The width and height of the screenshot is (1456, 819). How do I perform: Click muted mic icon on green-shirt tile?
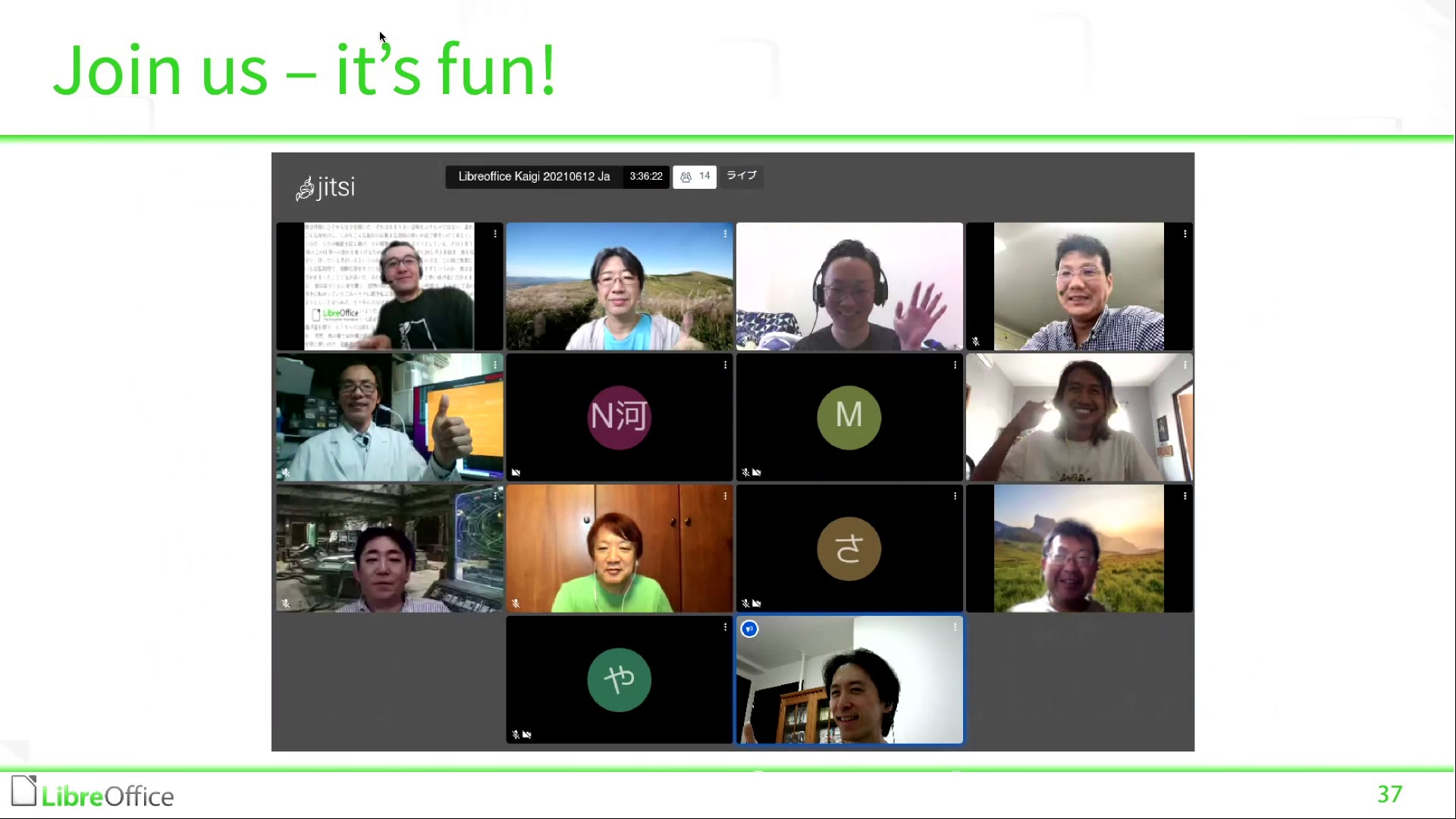coord(516,604)
